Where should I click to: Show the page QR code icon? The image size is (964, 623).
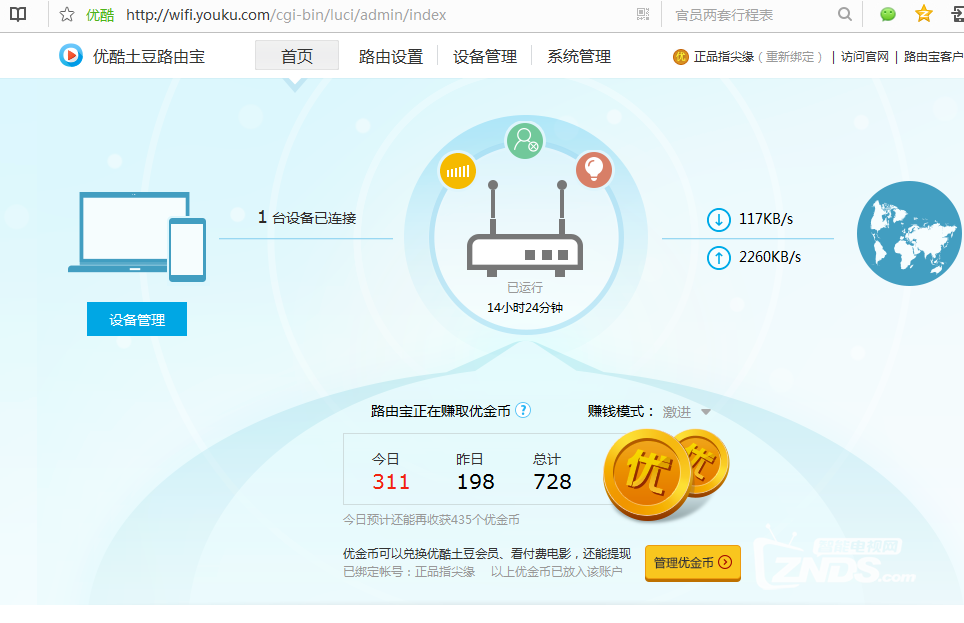643,15
